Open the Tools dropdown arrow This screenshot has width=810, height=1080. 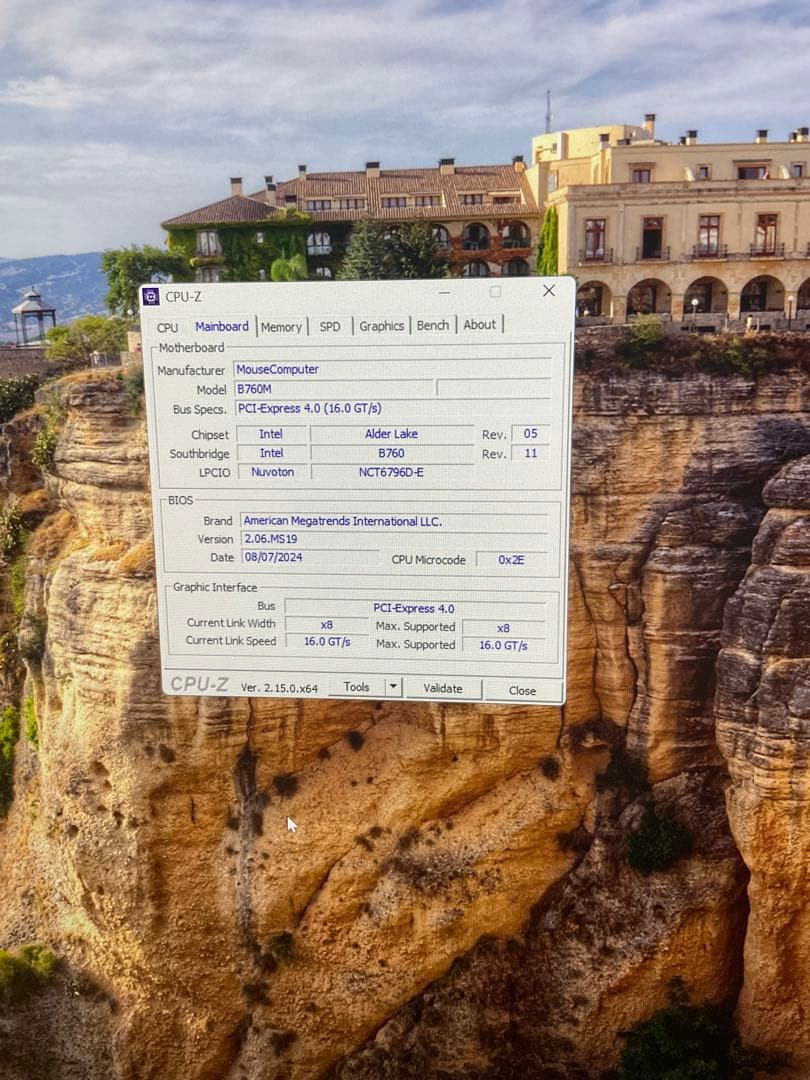click(393, 687)
